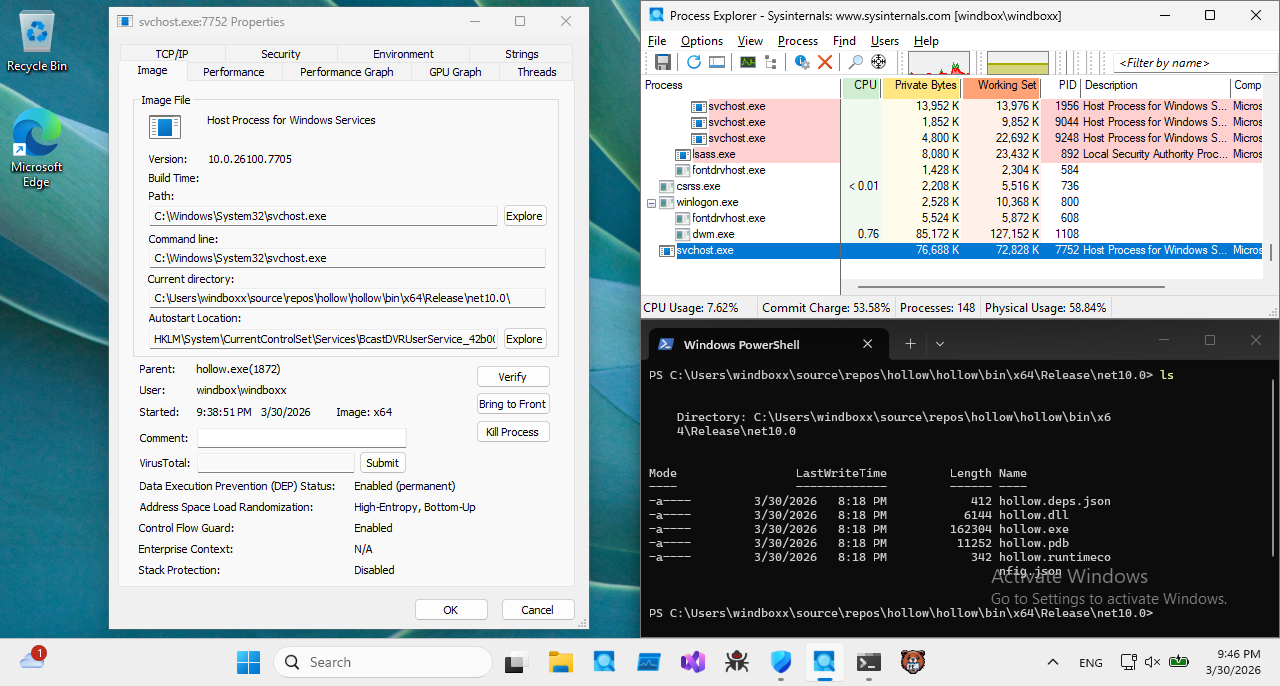Click the Find handle magnifier icon
The width and height of the screenshot is (1280, 686).
tap(856, 62)
